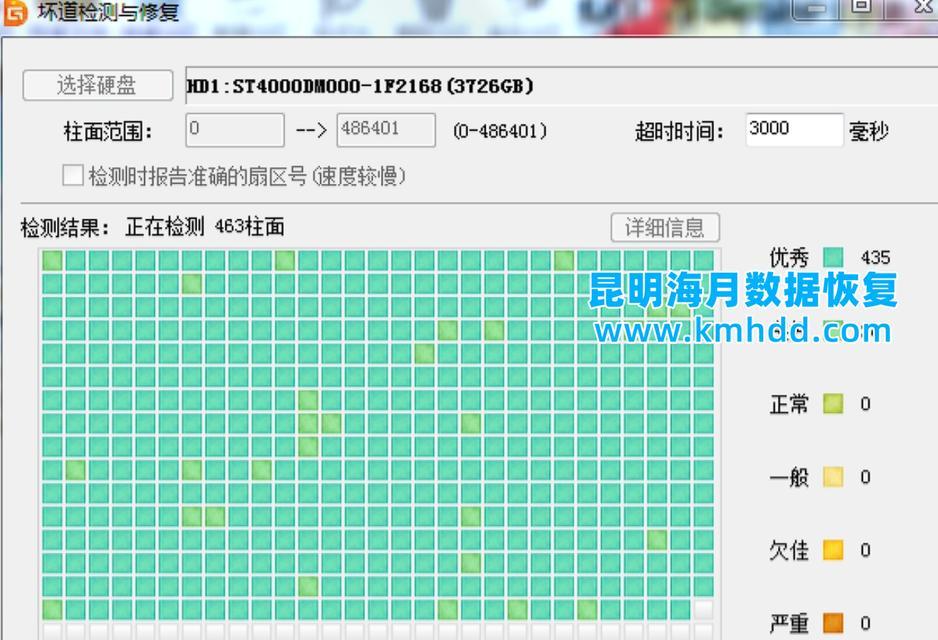Viewport: 938px width, 640px height.
Task: Click the end cylinder field showing 486401
Action: click(386, 130)
